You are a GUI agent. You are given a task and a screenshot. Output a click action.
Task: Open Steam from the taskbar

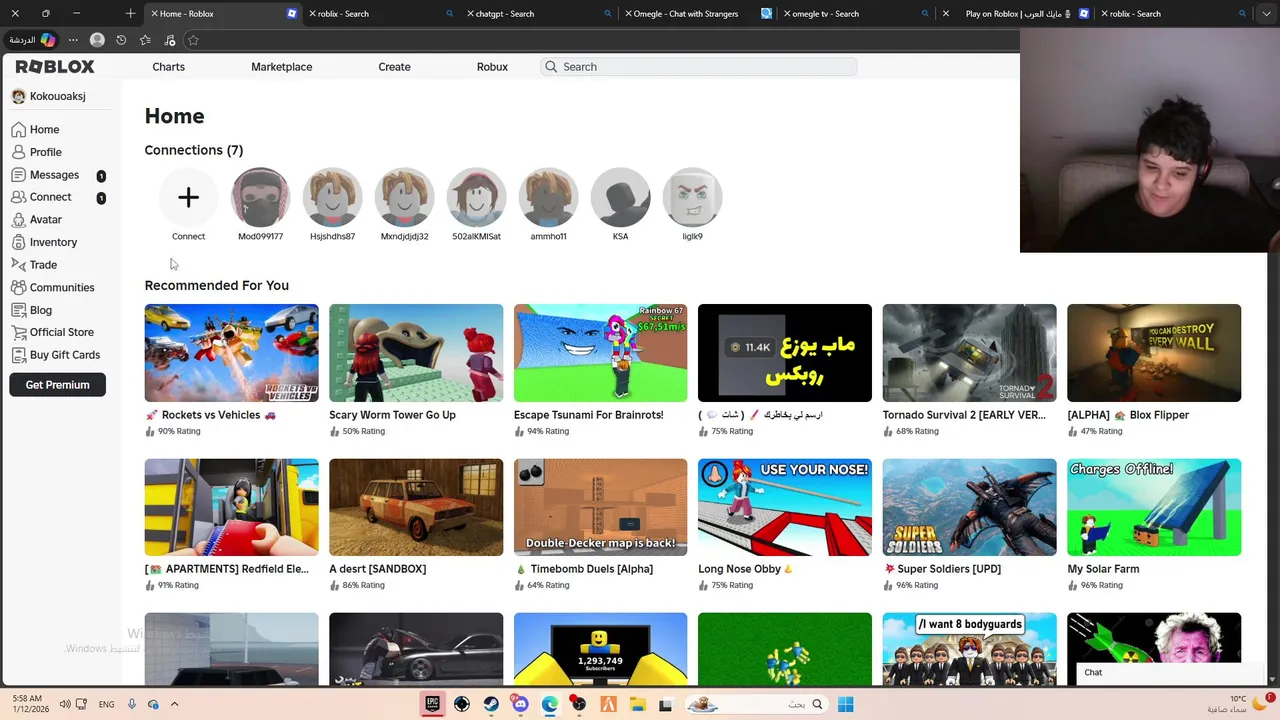[x=491, y=704]
